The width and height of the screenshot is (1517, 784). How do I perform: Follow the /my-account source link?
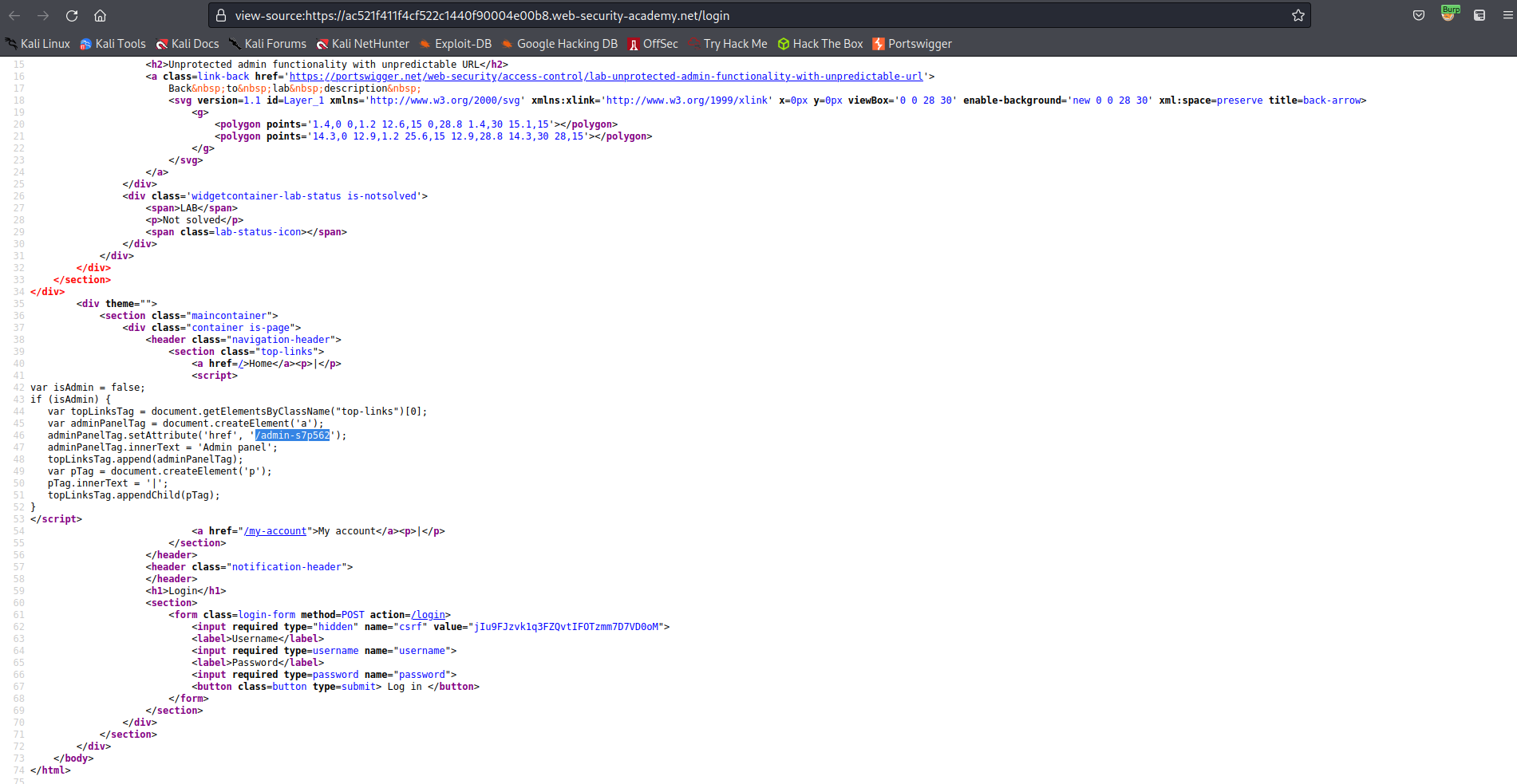point(275,531)
